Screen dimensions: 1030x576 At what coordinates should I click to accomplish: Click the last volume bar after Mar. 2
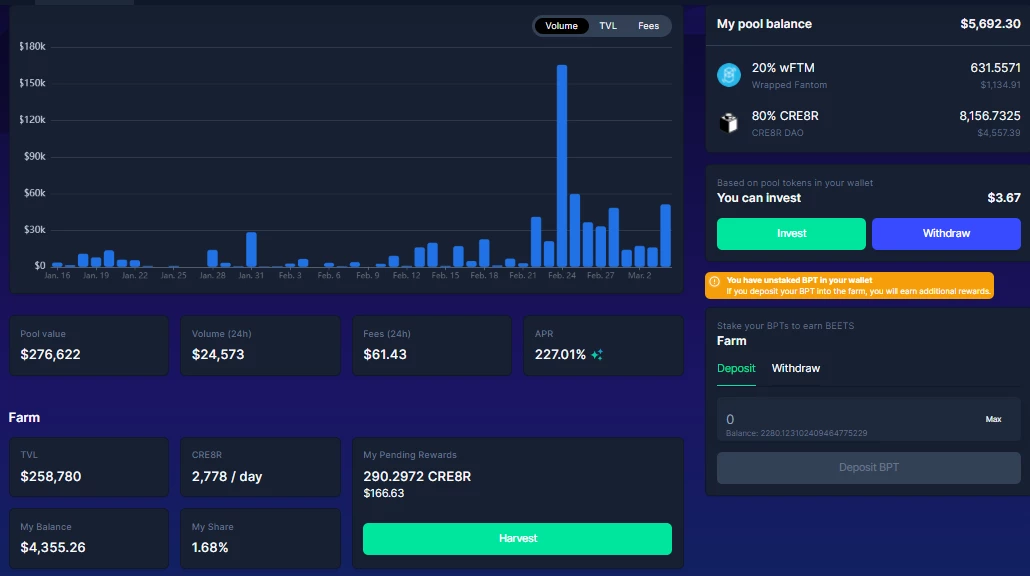tap(665, 236)
